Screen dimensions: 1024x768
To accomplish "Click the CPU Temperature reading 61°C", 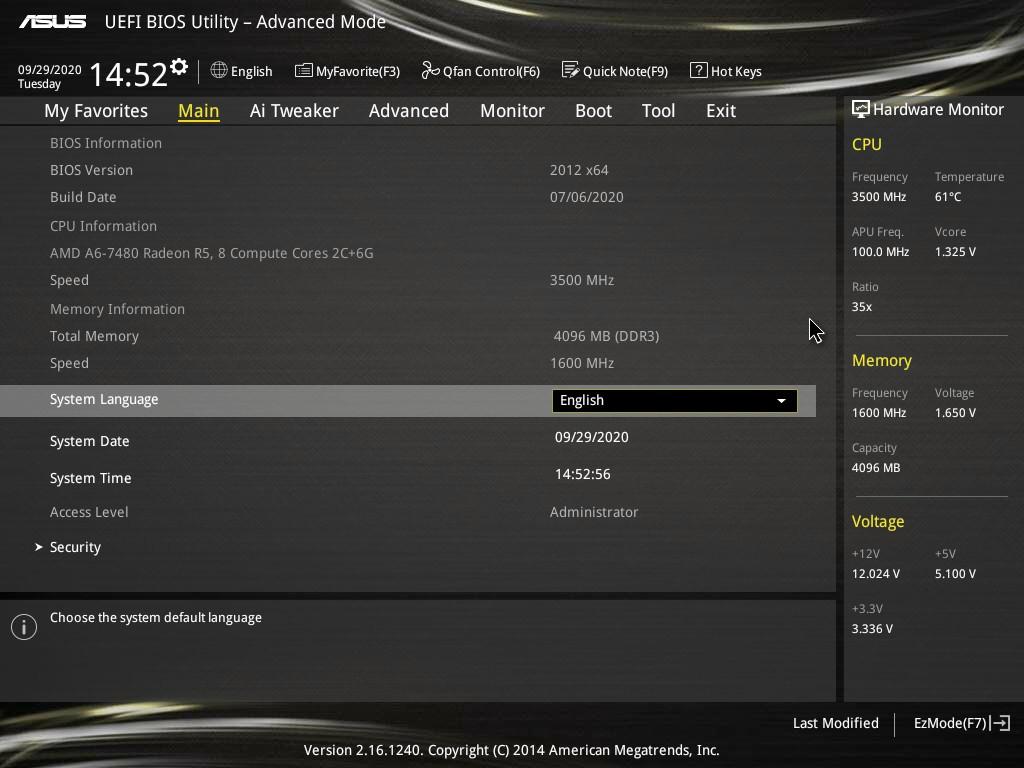I will pyautogui.click(x=948, y=197).
